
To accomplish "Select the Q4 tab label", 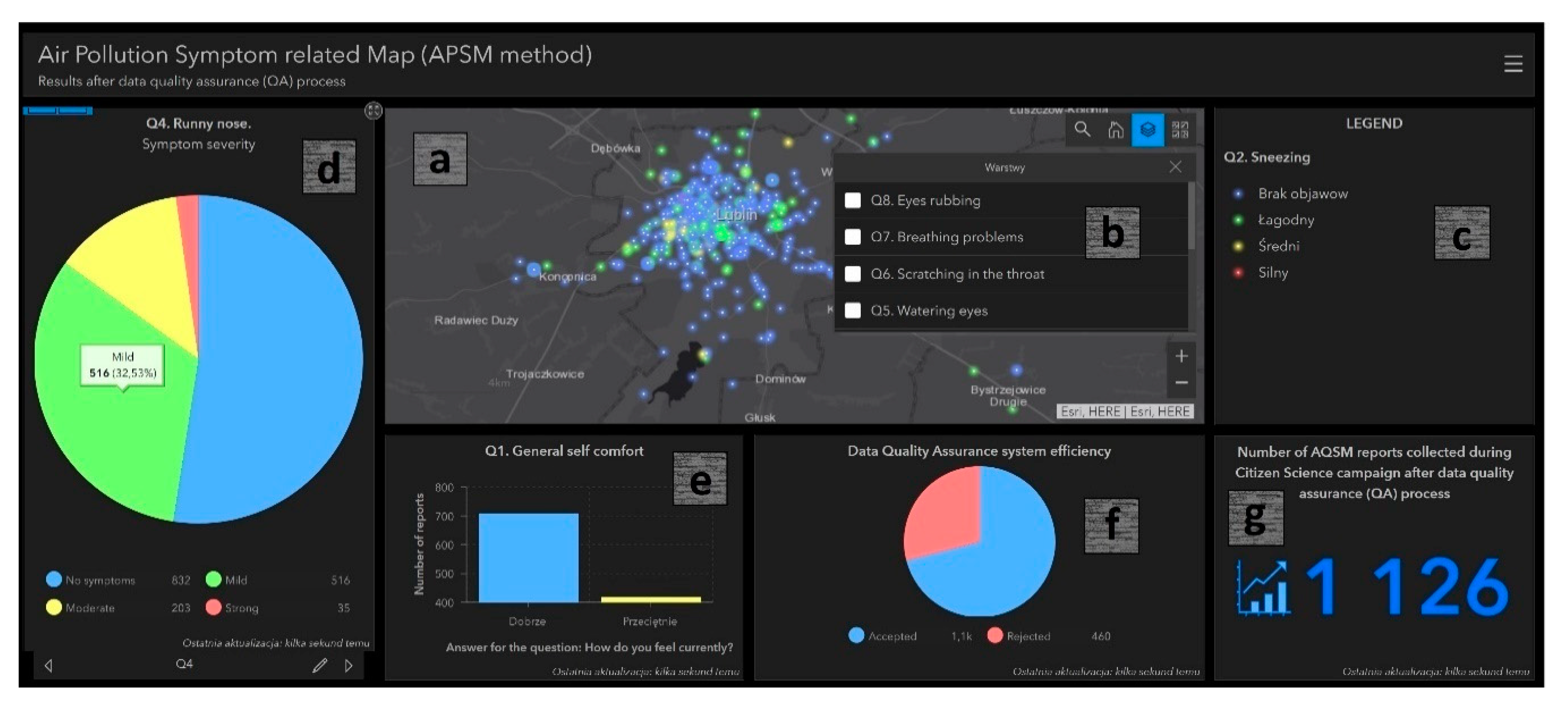I will [x=184, y=664].
